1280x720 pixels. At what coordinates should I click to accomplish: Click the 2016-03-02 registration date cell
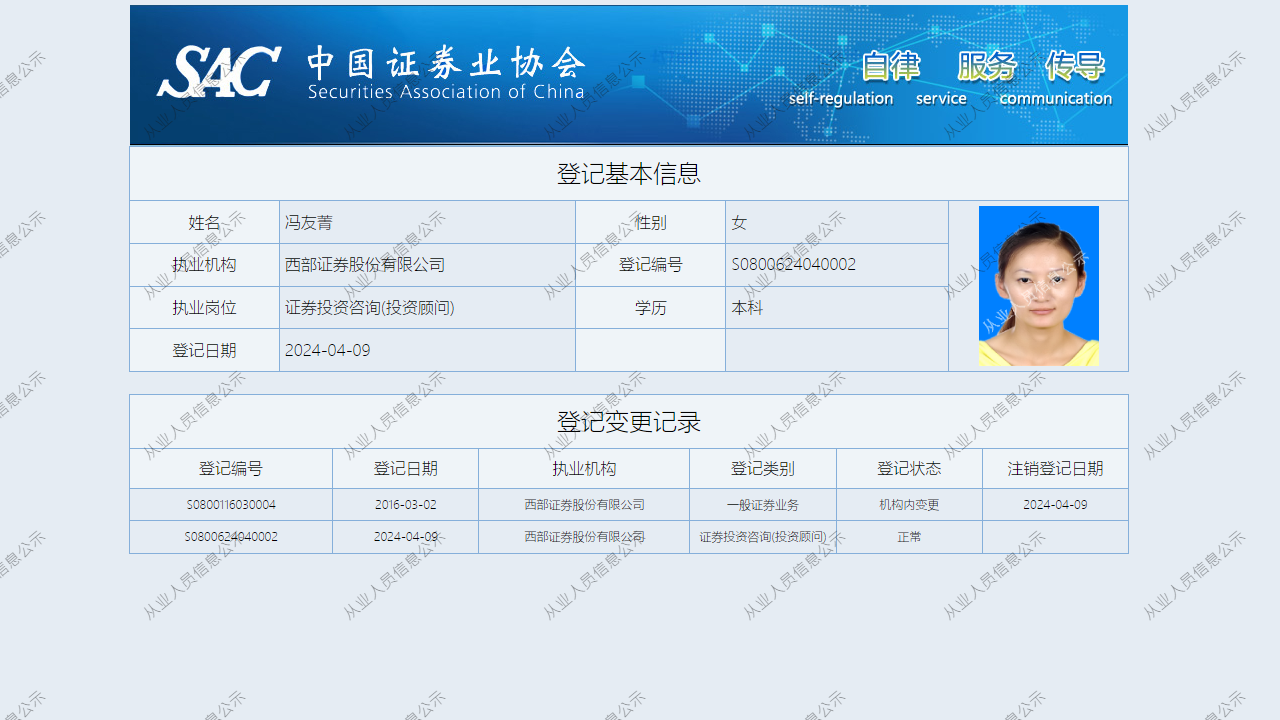[x=405, y=505]
